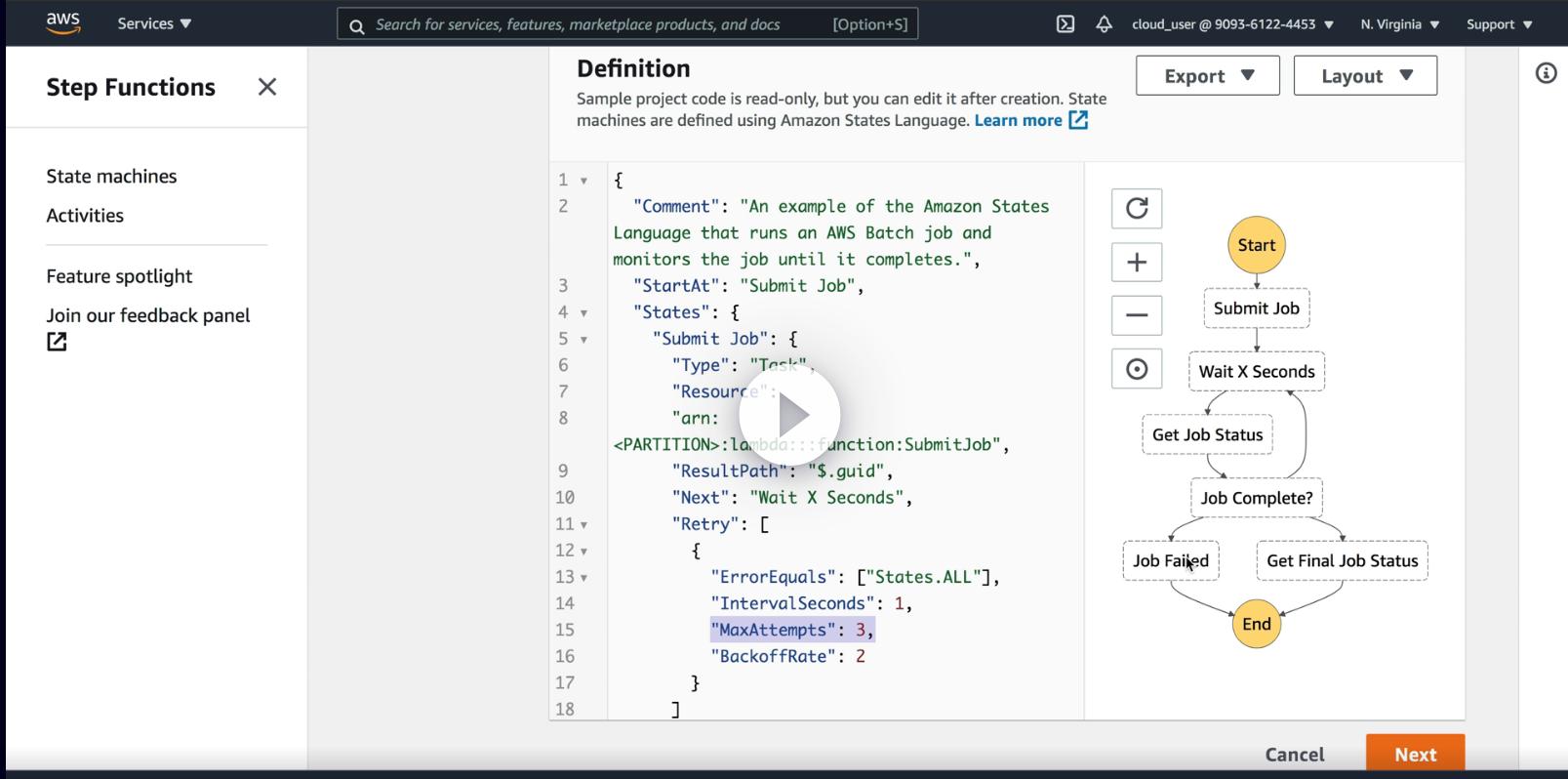
Task: Close the Step Functions sidebar
Action: (x=267, y=87)
